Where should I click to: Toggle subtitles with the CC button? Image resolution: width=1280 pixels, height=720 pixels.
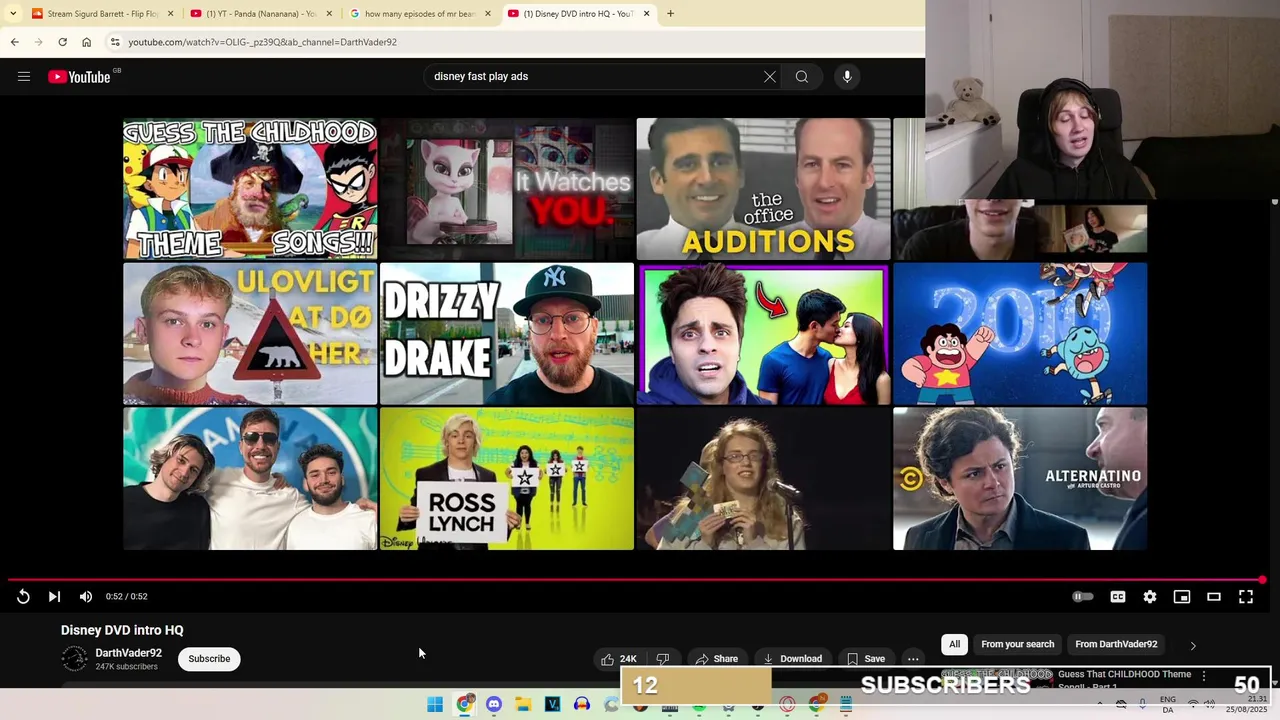(x=1118, y=597)
